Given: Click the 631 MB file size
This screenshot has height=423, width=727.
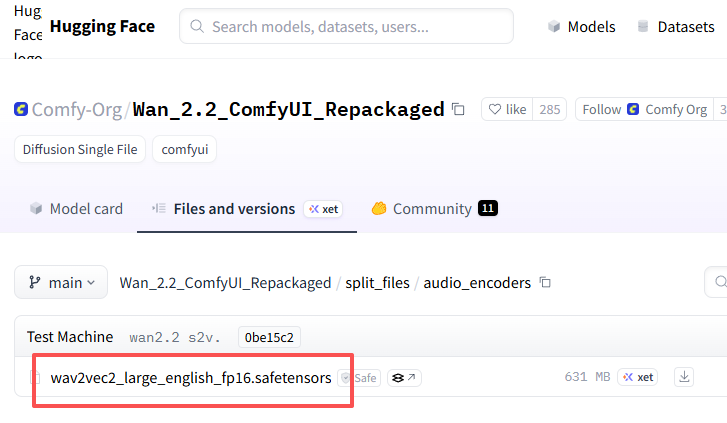Looking at the screenshot, I should click(587, 377).
